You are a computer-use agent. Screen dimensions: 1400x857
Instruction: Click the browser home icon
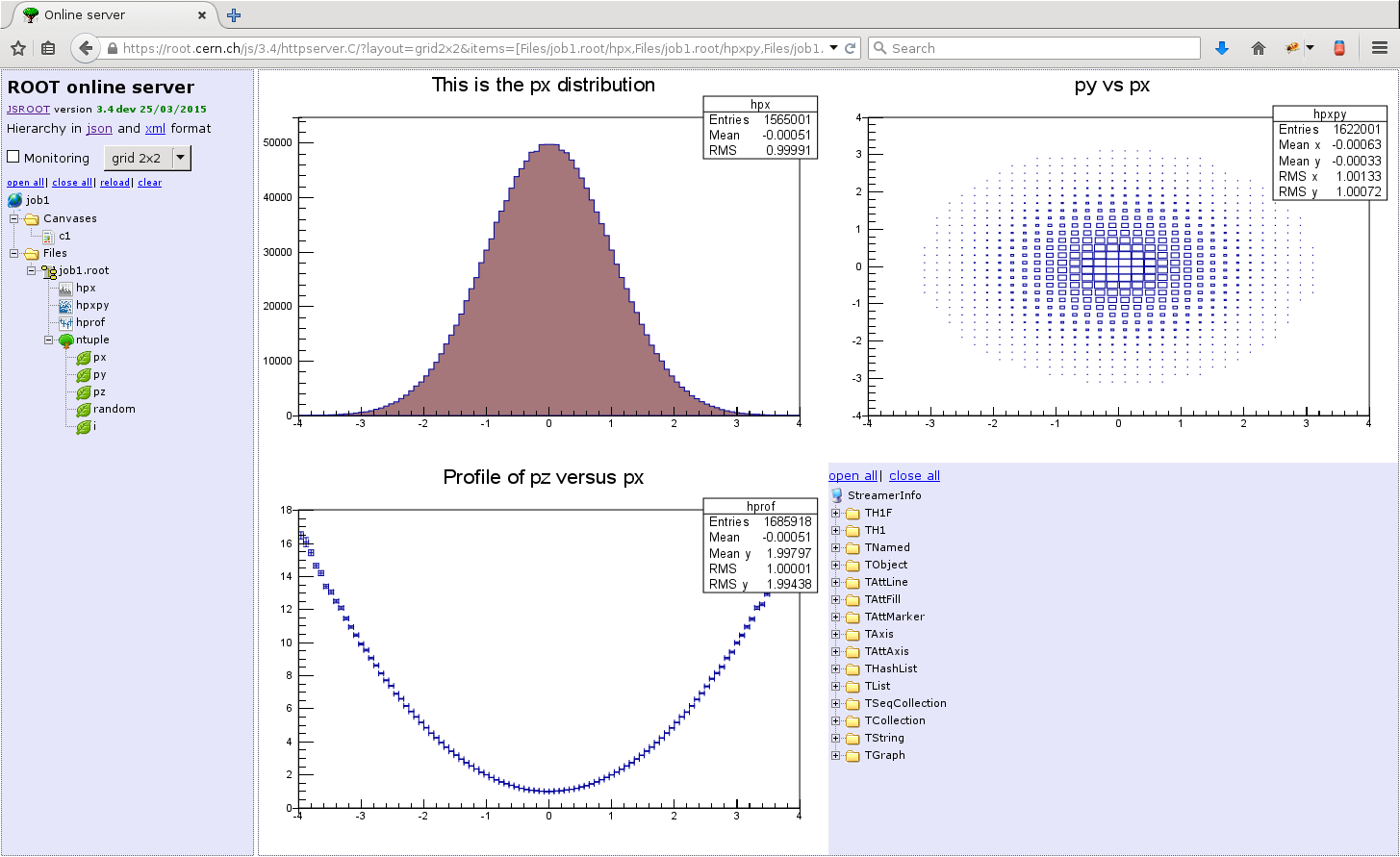coord(1258,48)
